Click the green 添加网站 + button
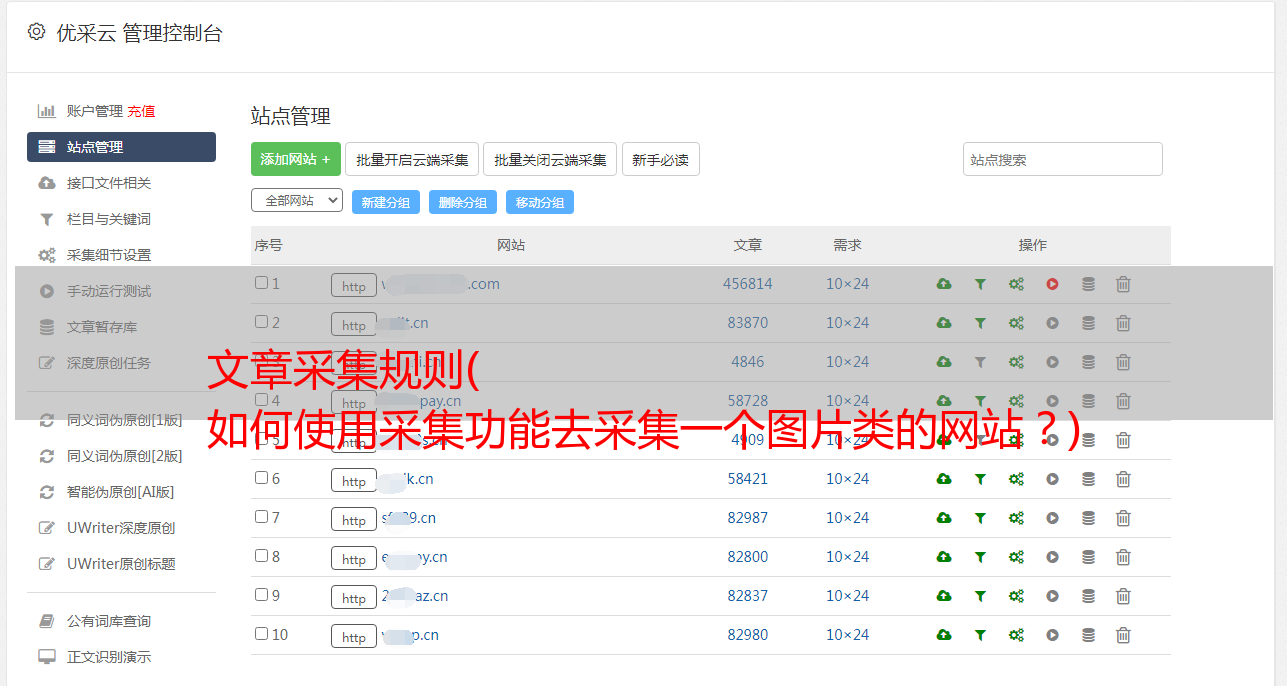 click(x=295, y=159)
